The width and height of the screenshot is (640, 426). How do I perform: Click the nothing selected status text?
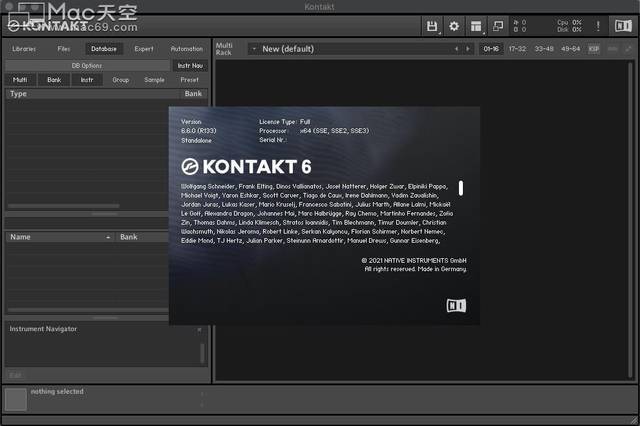click(x=57, y=392)
